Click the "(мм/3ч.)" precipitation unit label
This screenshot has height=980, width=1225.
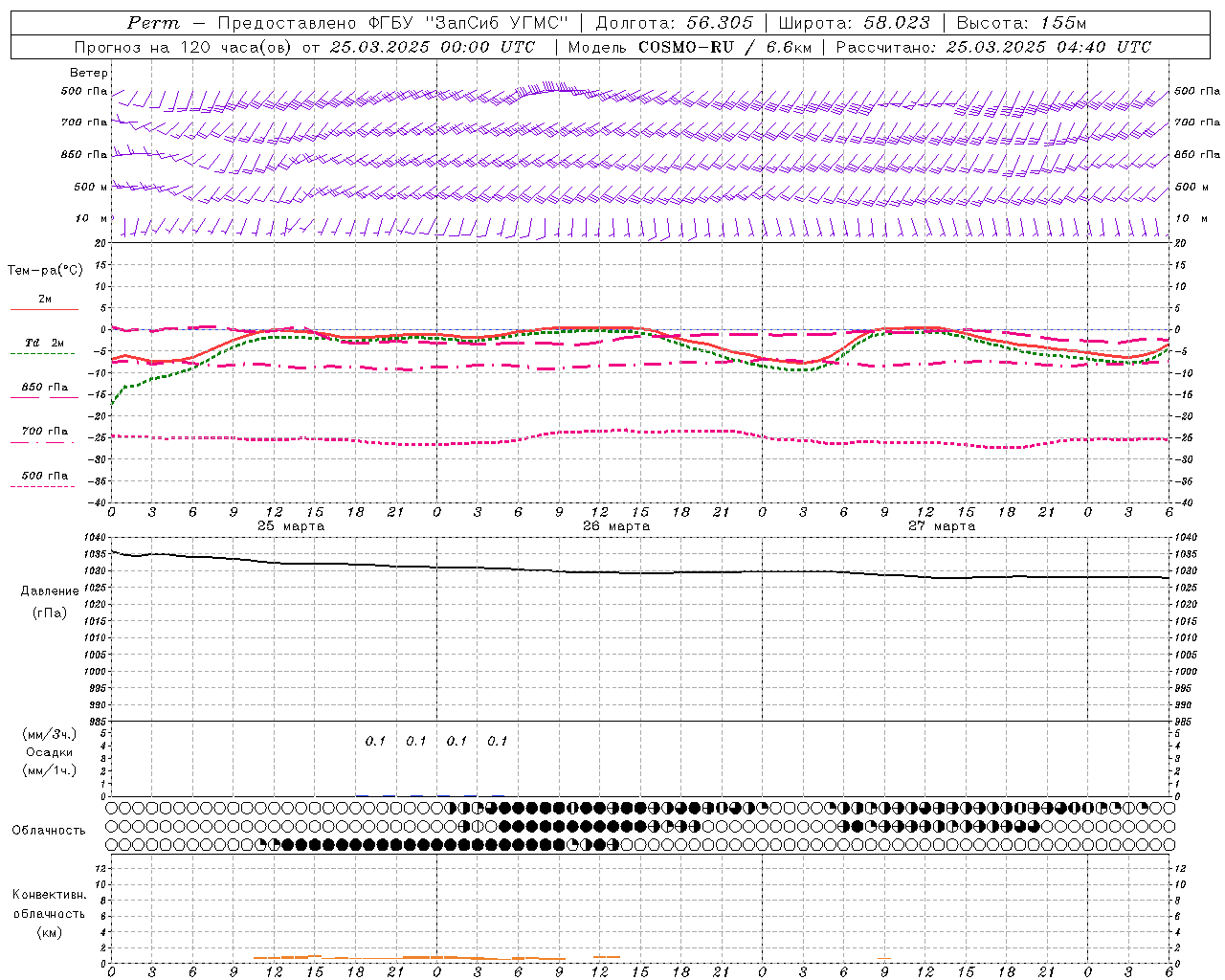(50, 734)
